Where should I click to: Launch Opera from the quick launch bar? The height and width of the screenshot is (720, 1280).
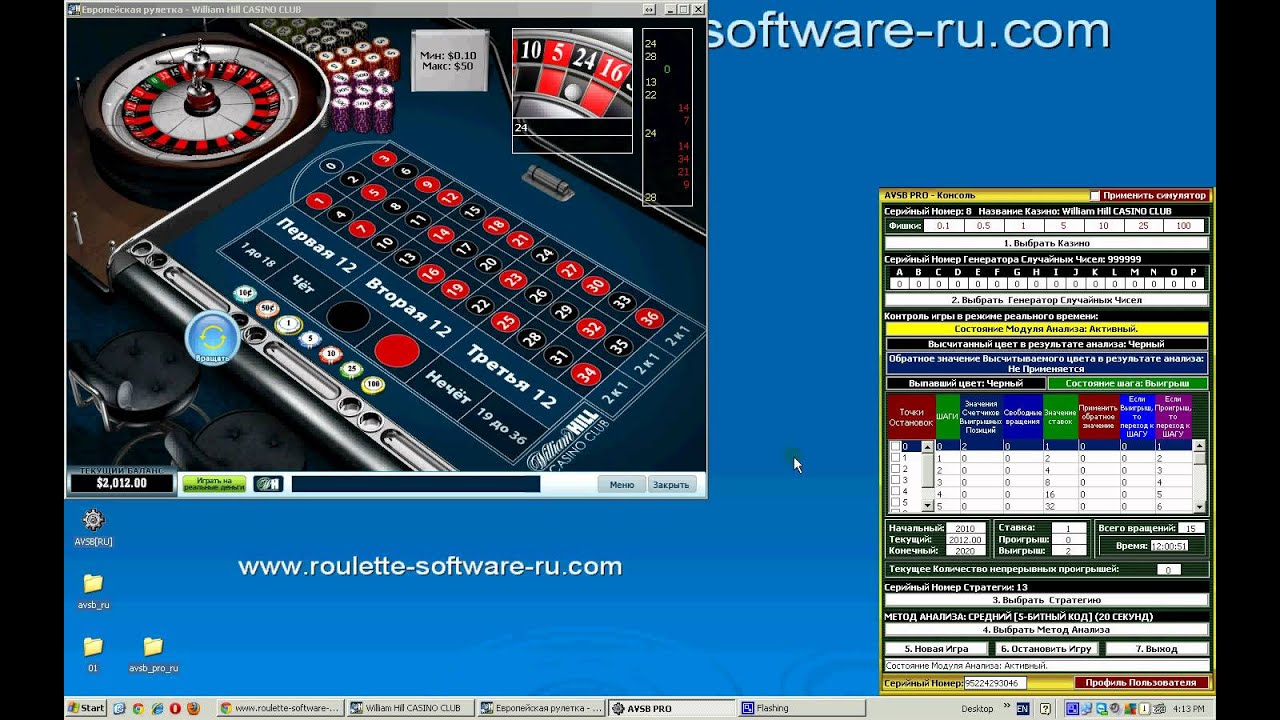[x=175, y=708]
